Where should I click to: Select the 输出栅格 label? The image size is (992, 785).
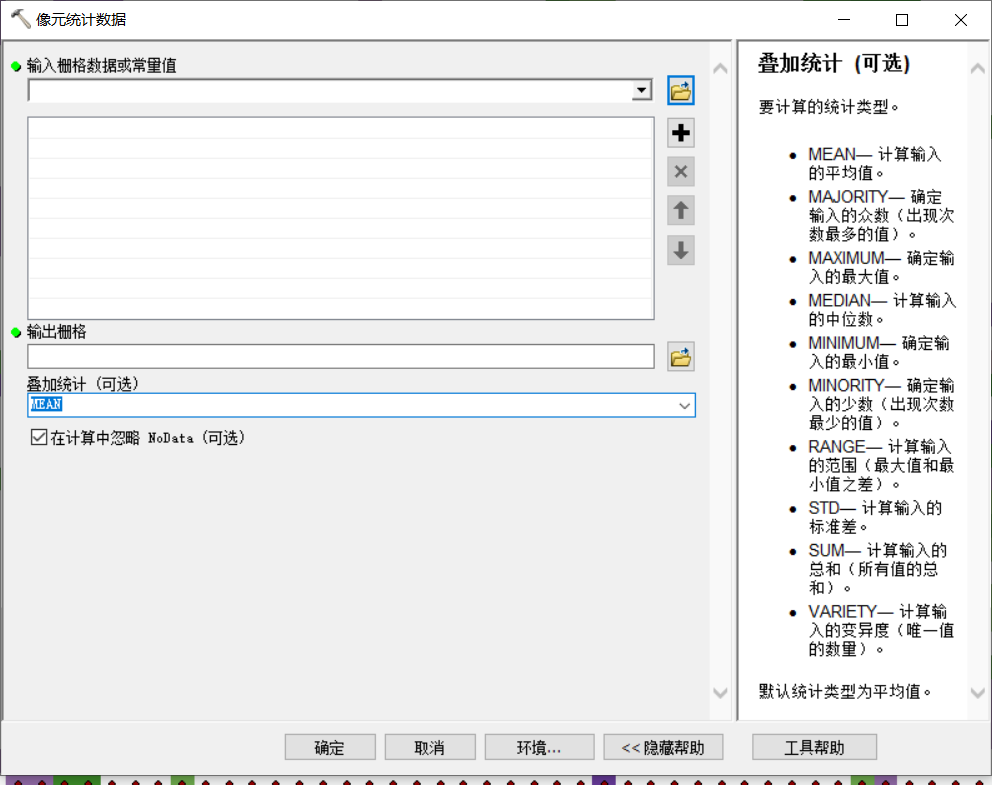pyautogui.click(x=56, y=332)
